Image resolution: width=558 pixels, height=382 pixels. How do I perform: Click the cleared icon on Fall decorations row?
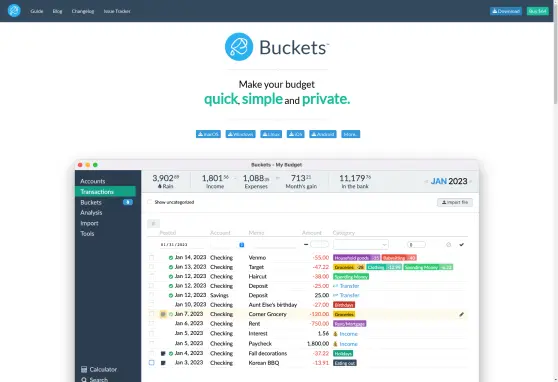tap(171, 354)
